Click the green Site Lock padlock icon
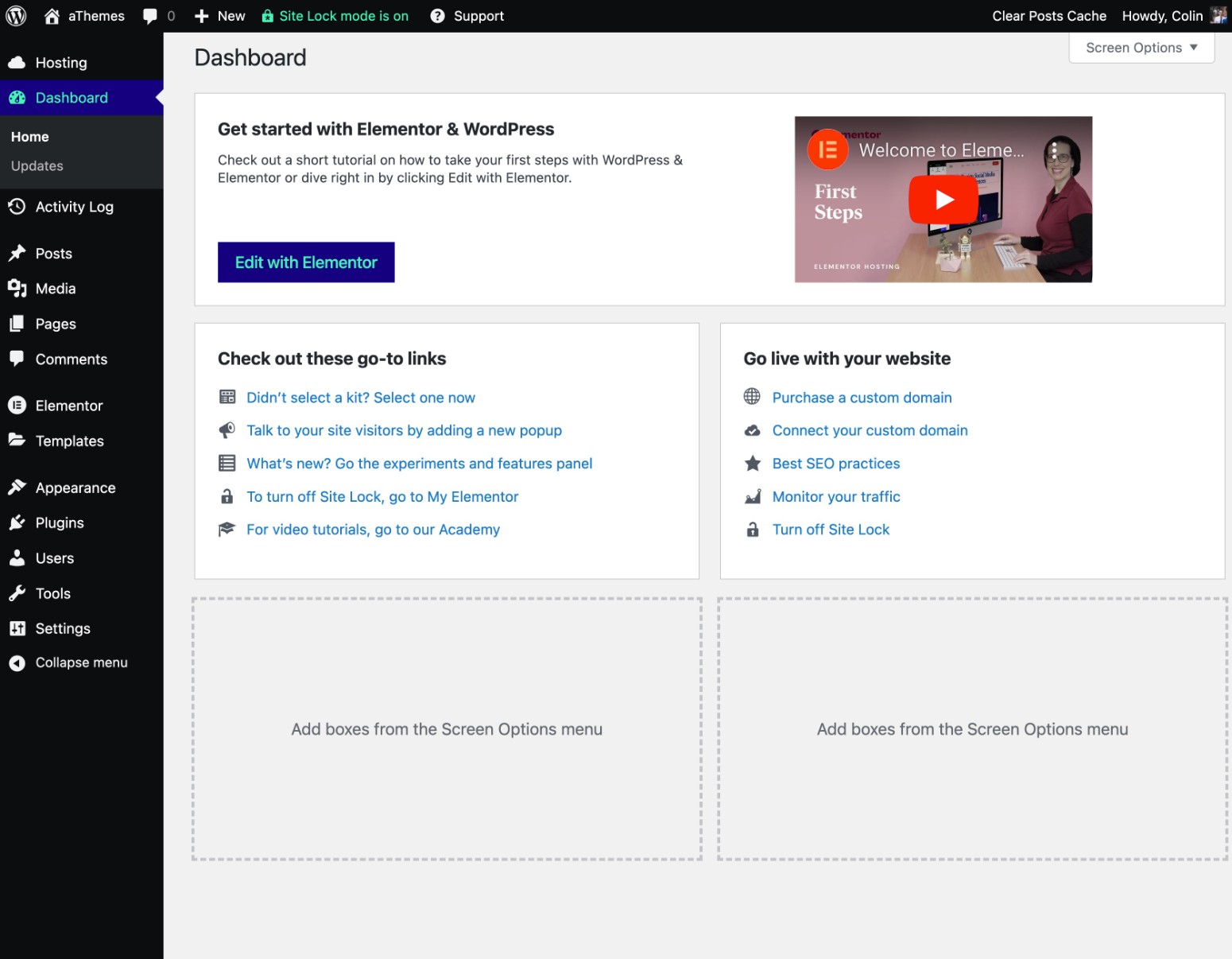This screenshot has height=959, width=1232. [268, 16]
